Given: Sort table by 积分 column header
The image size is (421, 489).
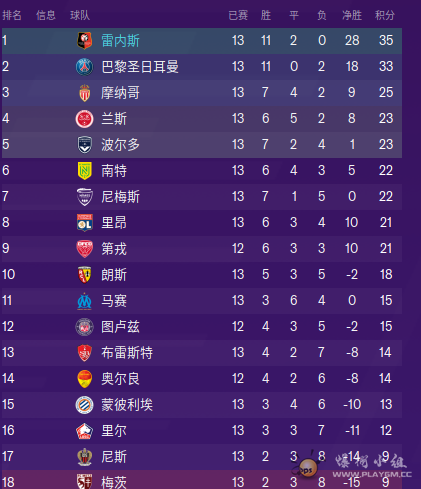Looking at the screenshot, I should [385, 15].
